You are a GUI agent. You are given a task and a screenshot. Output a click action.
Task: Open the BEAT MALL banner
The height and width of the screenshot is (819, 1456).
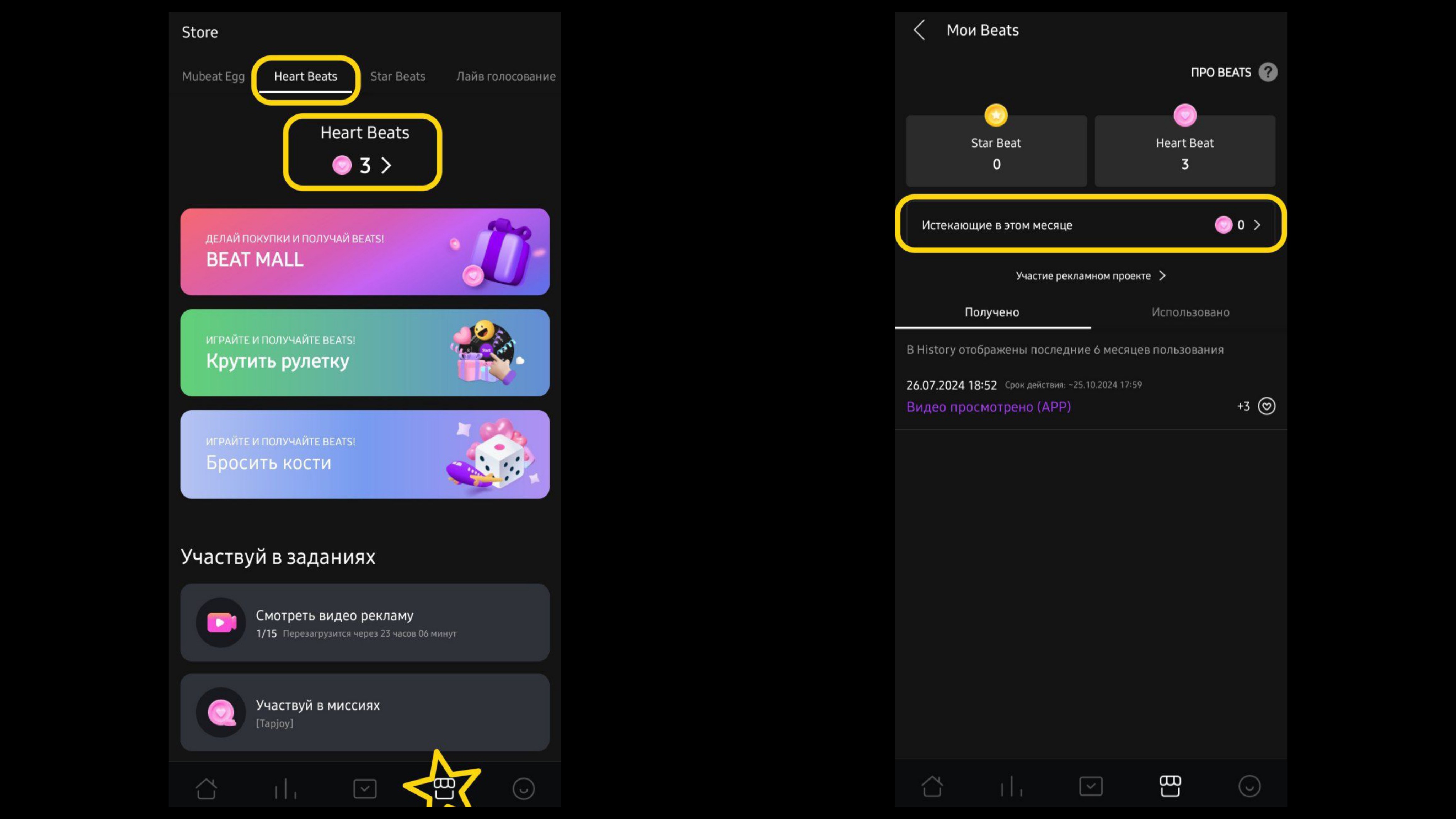point(365,252)
